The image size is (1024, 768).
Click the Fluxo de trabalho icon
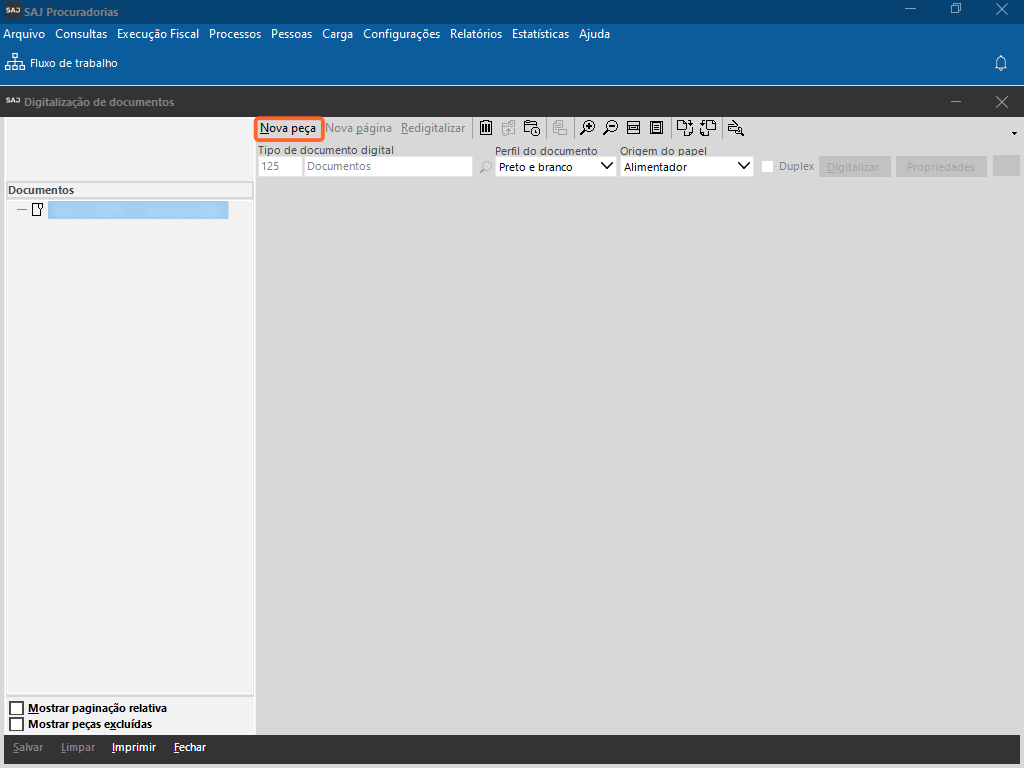(x=15, y=63)
